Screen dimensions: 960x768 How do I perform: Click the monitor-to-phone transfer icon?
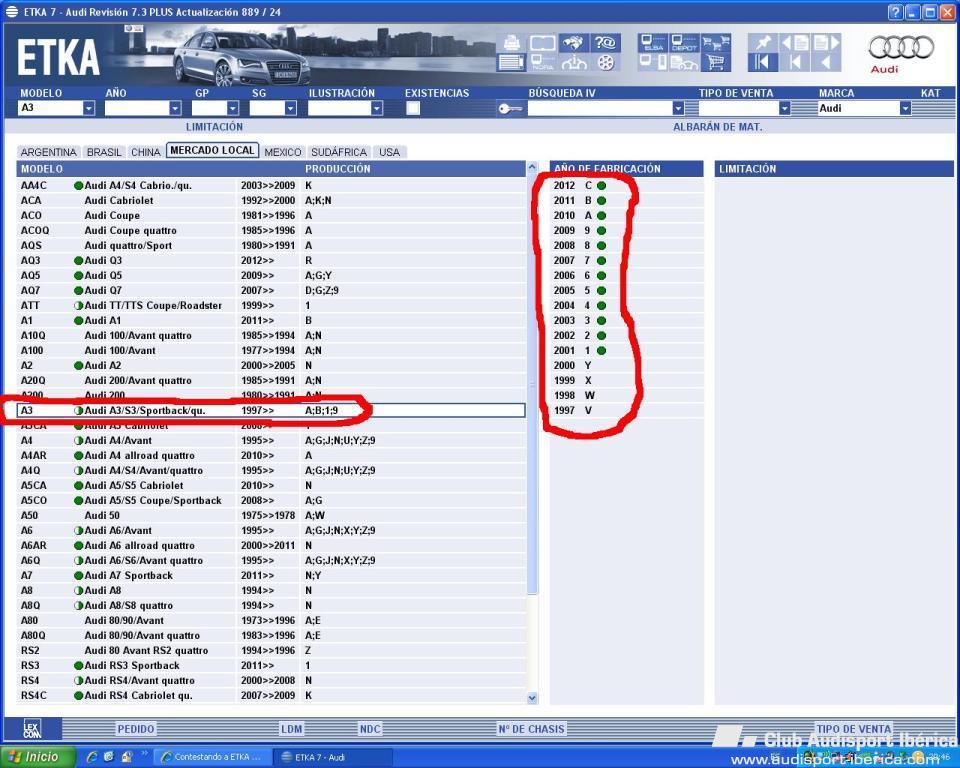point(653,62)
